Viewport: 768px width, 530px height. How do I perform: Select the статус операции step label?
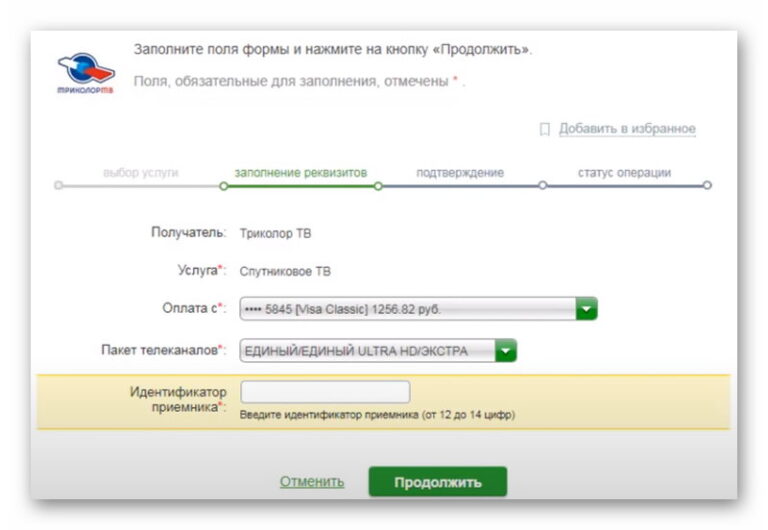click(624, 173)
